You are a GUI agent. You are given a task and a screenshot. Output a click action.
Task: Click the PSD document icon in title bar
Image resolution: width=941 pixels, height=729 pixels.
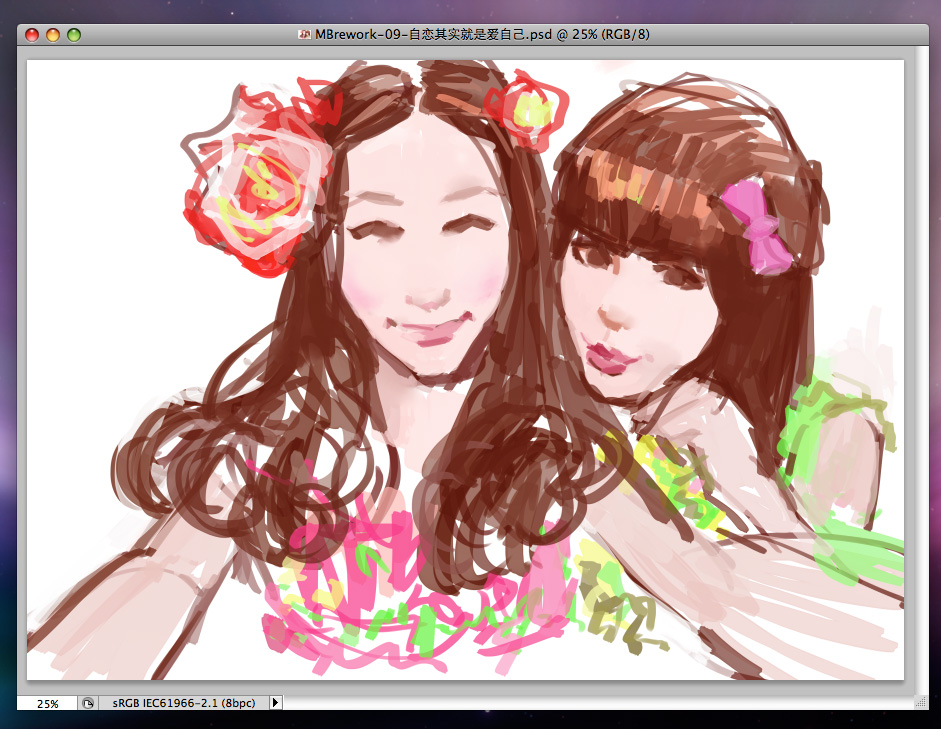304,35
